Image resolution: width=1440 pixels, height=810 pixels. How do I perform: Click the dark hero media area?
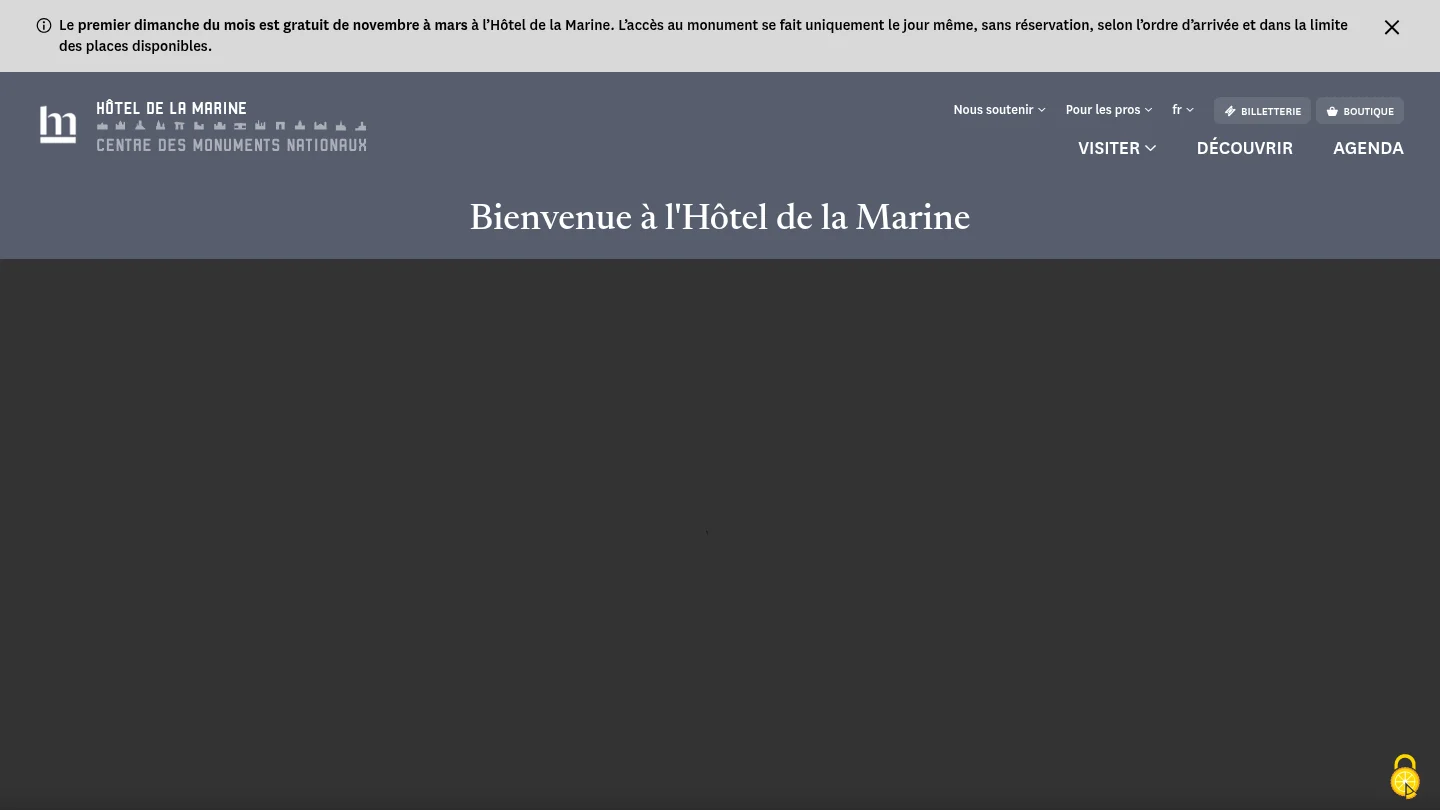click(720, 534)
